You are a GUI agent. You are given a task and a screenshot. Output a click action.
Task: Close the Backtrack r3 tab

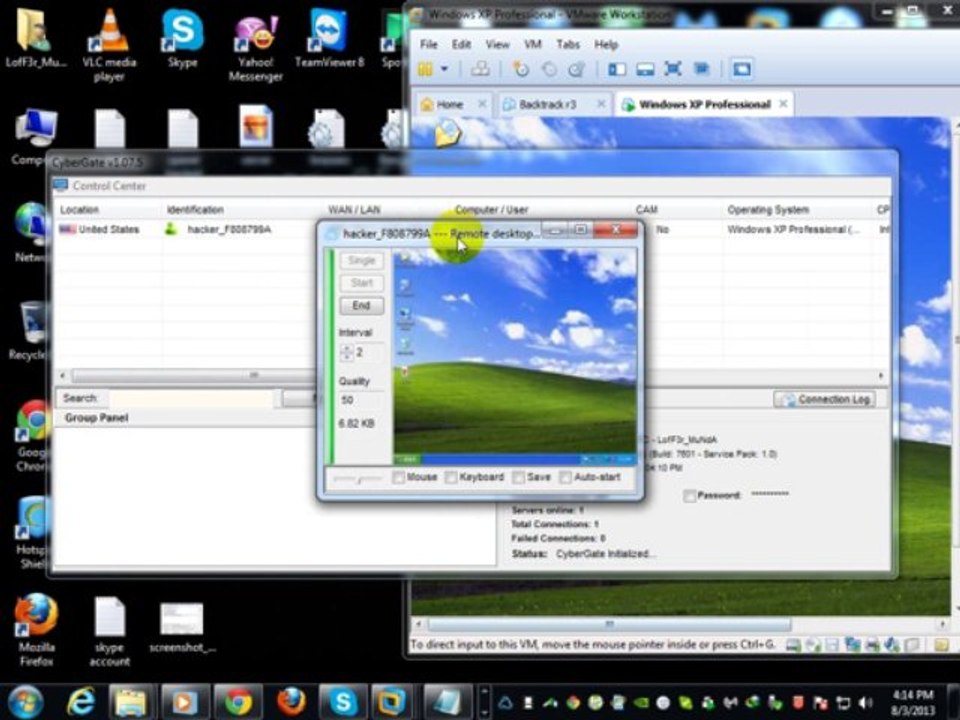601,104
